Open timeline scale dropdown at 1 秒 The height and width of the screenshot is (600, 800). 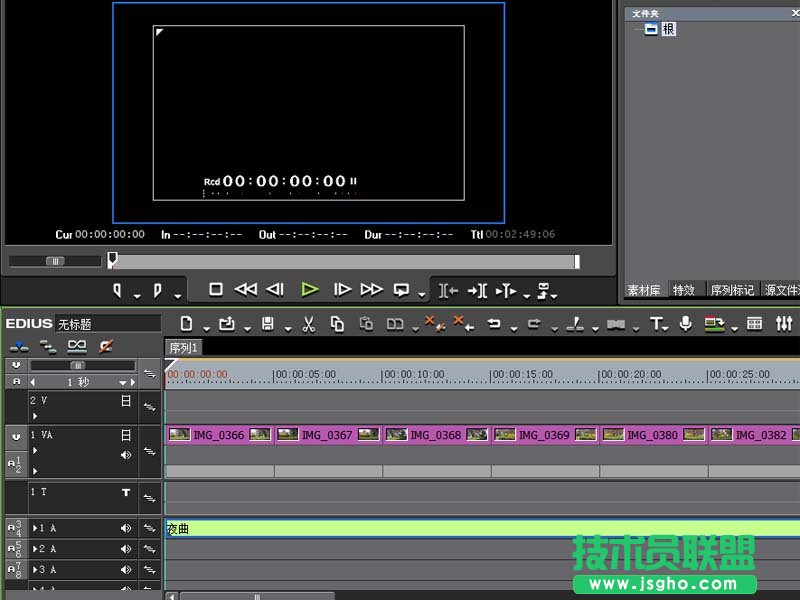pos(122,383)
